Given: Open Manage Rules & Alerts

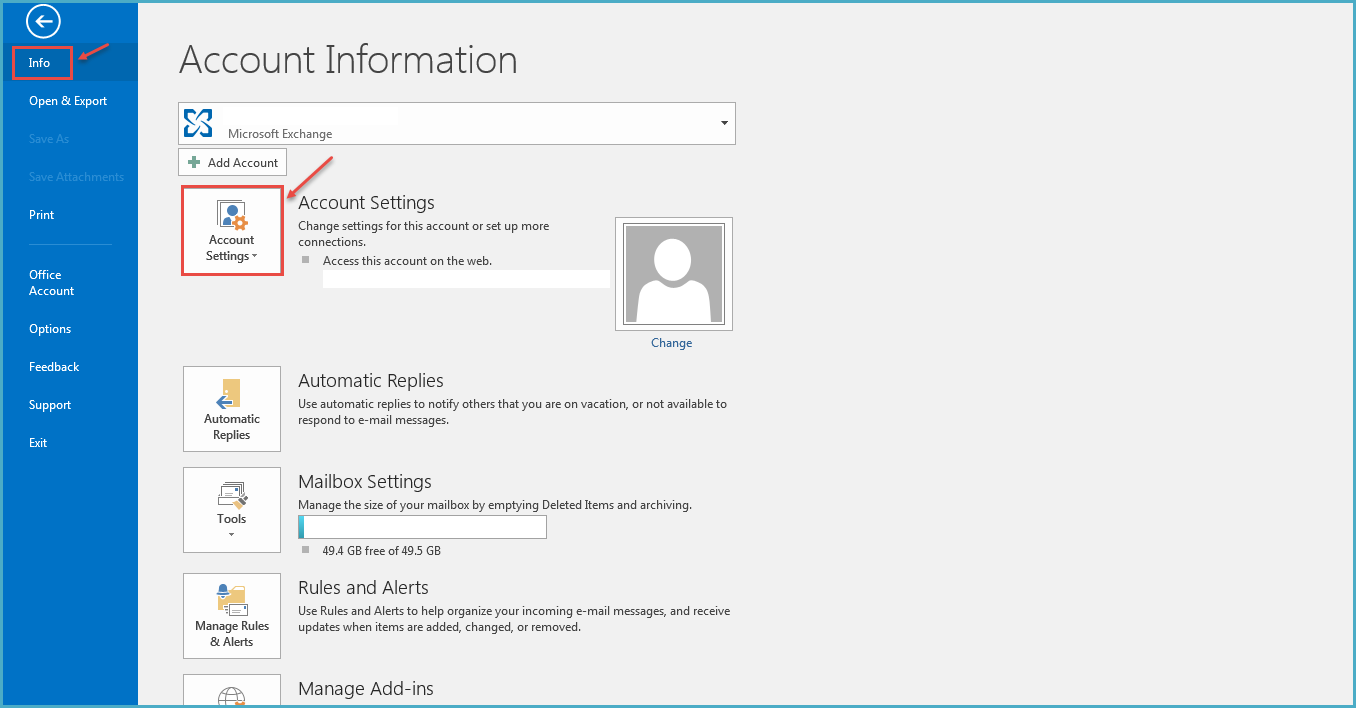Looking at the screenshot, I should click(232, 616).
